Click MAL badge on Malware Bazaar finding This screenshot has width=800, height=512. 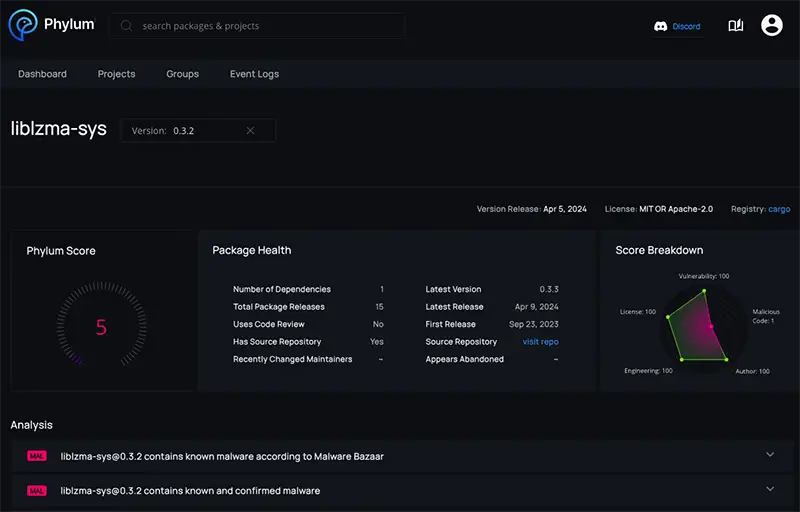click(x=37, y=456)
